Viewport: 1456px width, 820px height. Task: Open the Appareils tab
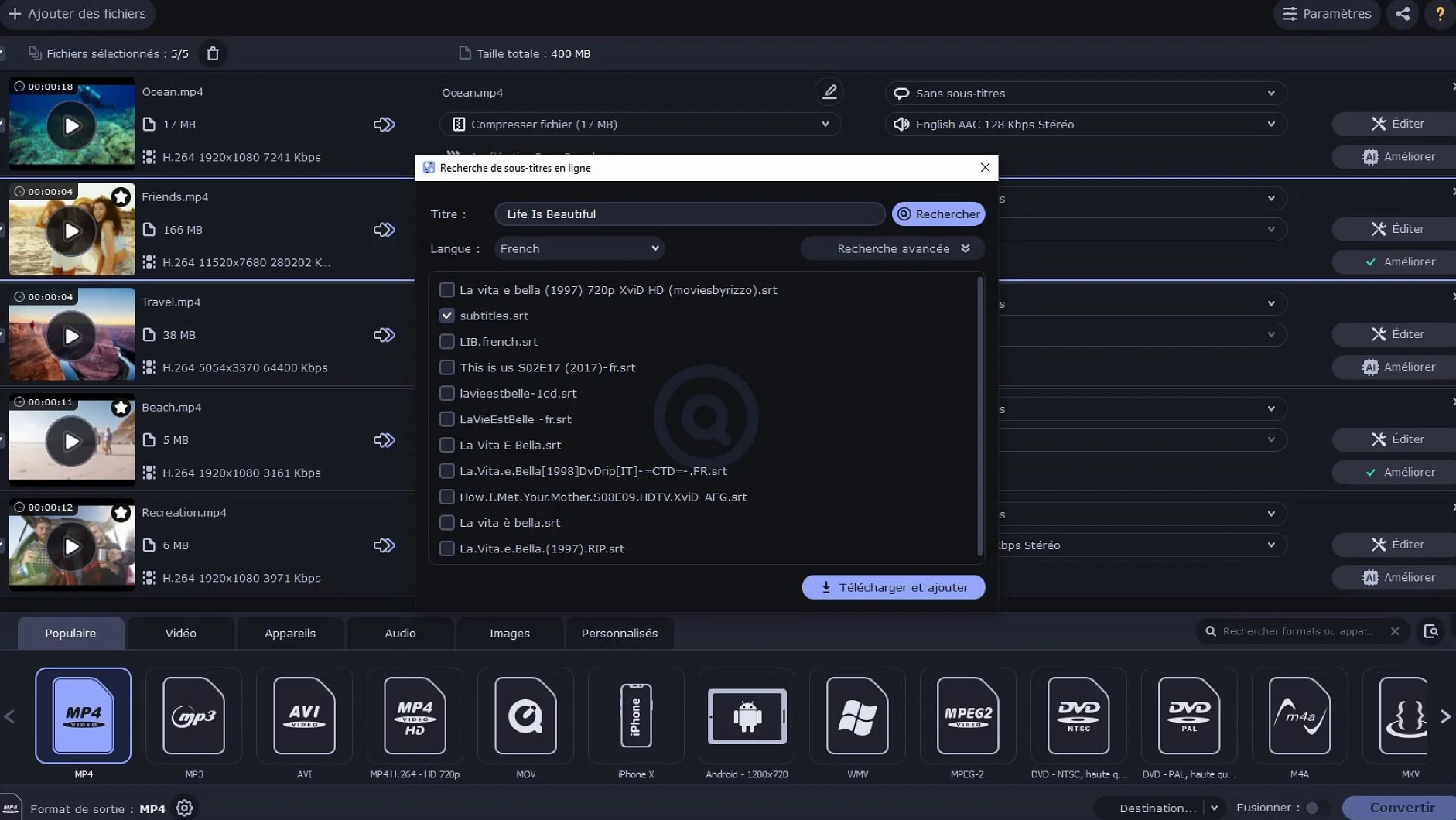[x=290, y=633]
